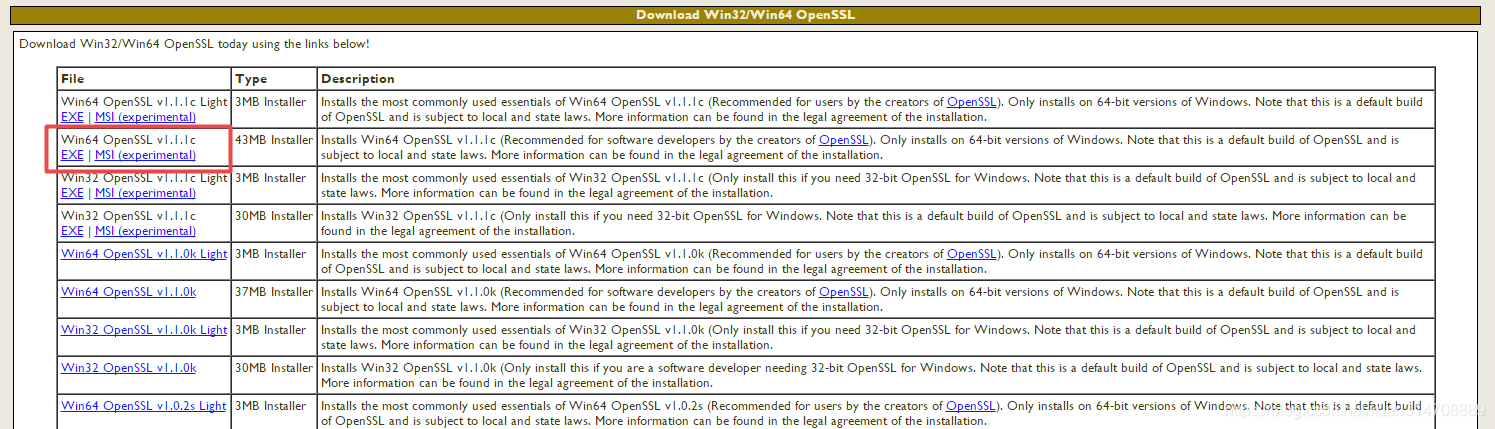1495x429 pixels.
Task: Download EXE for Win64 OpenSSL v1.1.1c Light
Action: point(72,117)
